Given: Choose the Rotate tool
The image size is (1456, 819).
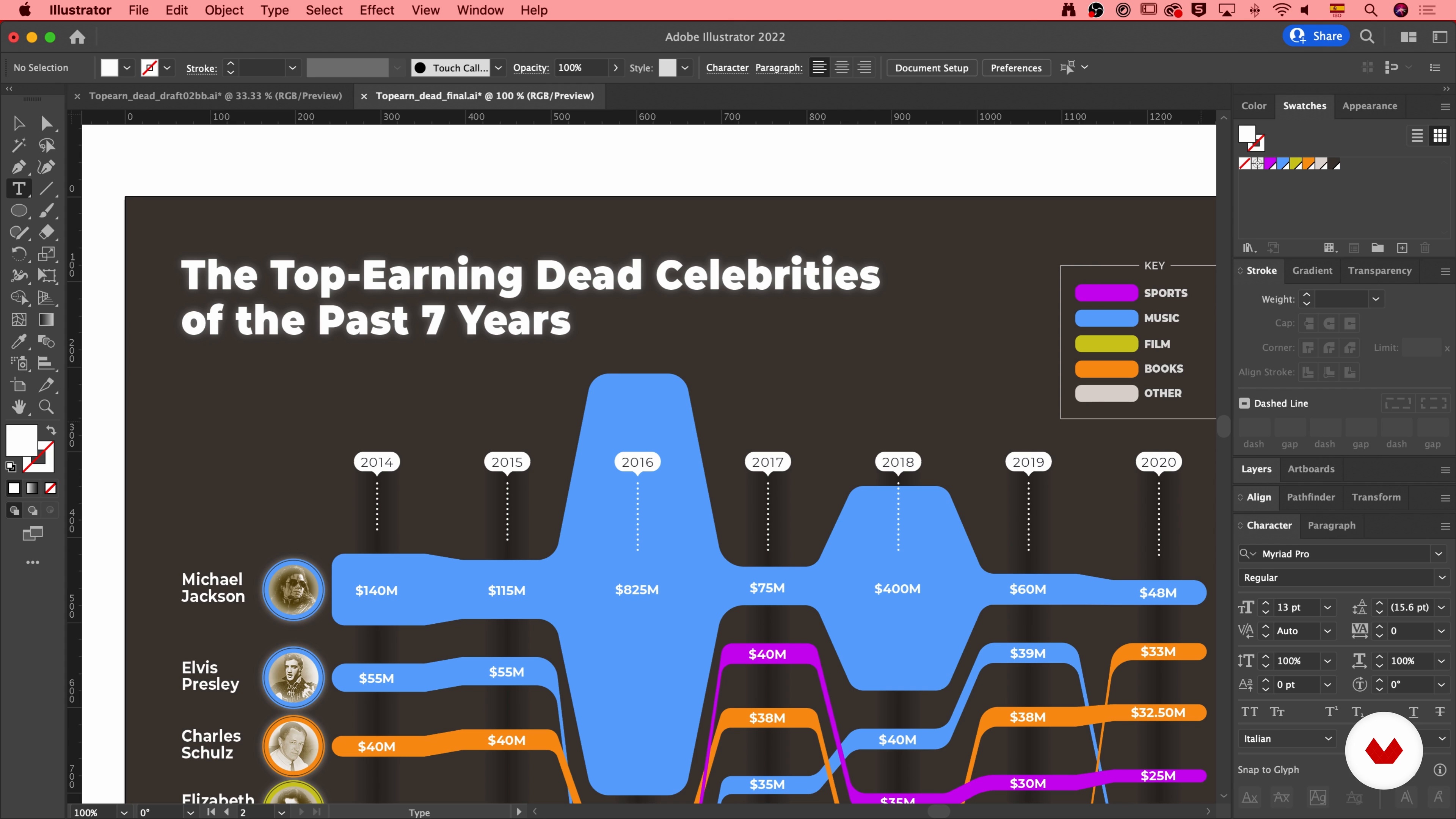Looking at the screenshot, I should (x=19, y=254).
